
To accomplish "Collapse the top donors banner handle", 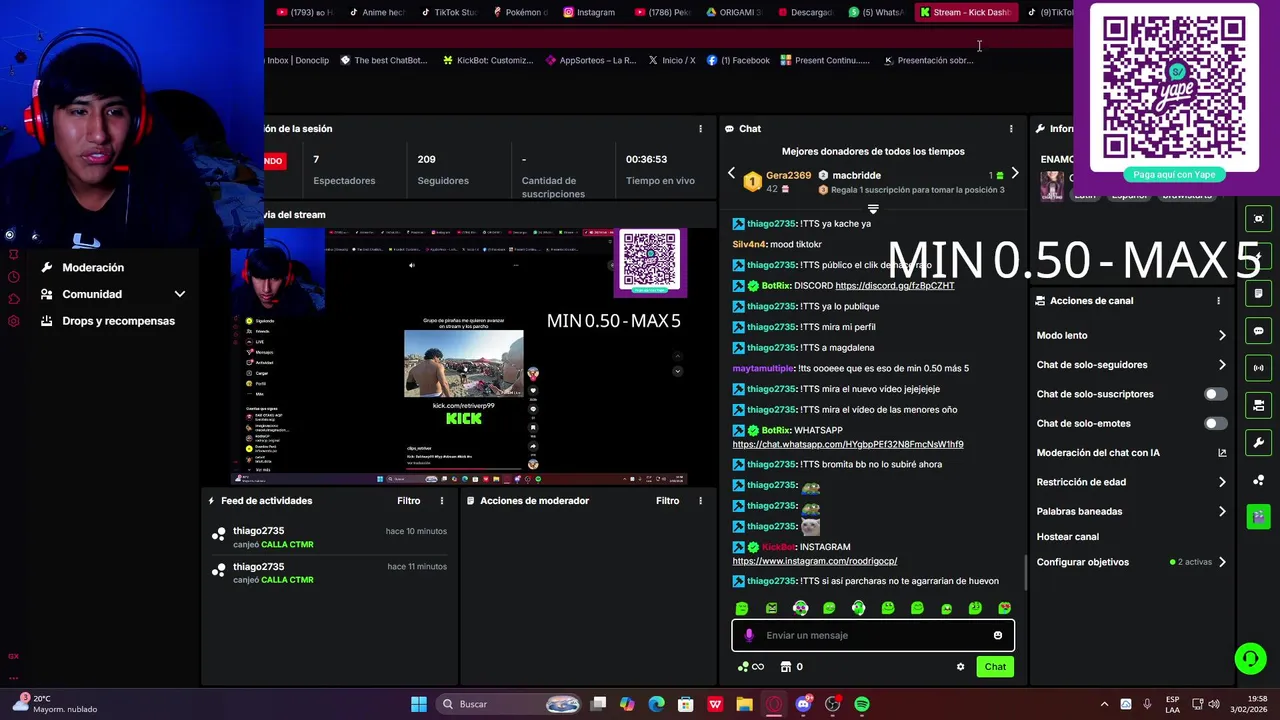I will [873, 209].
